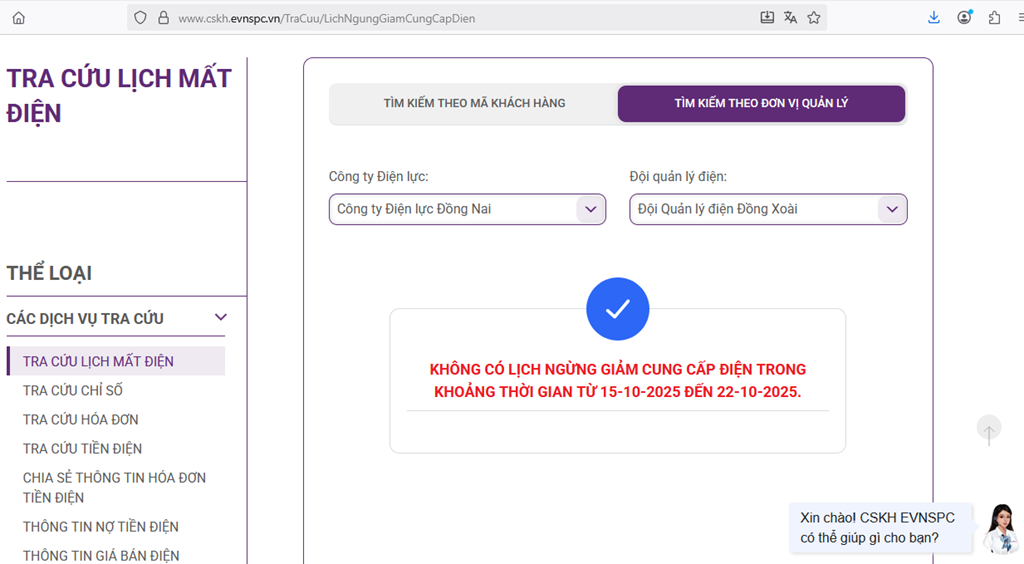Viewport: 1024px width, 564px height.
Task: Open the Firefox account profile icon
Action: coord(964,17)
